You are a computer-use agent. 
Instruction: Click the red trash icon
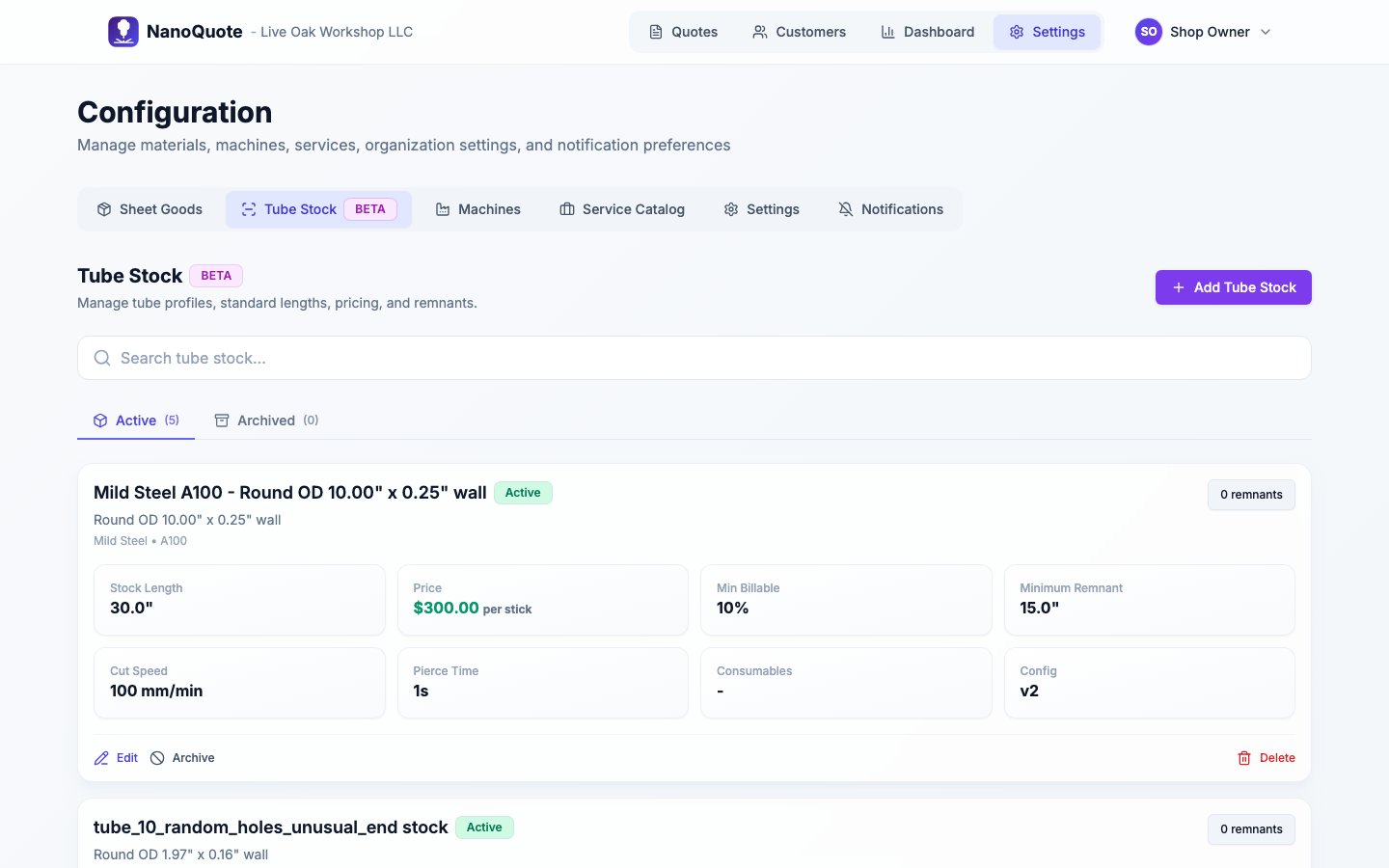(x=1244, y=758)
